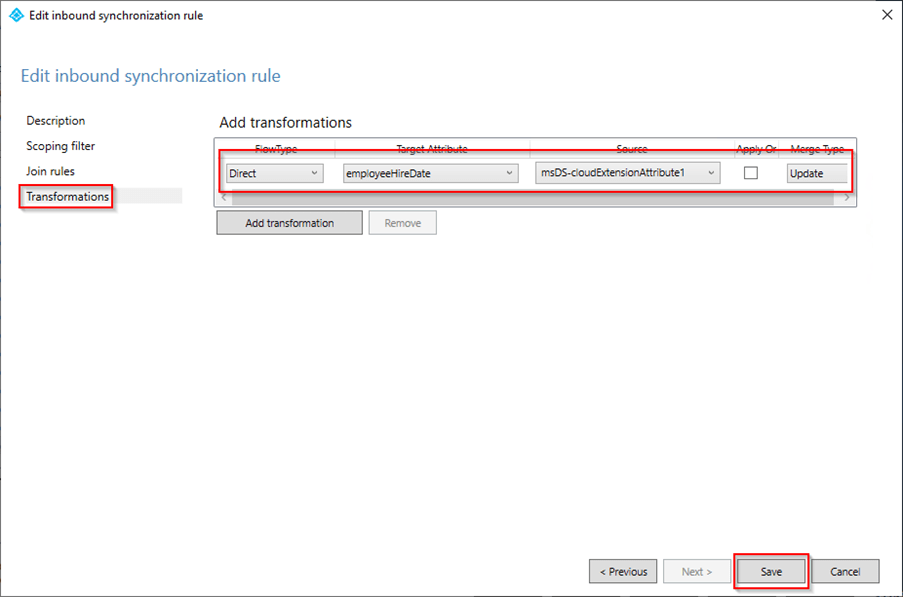The image size is (903, 597).
Task: Click the Cancel button
Action: (x=845, y=571)
